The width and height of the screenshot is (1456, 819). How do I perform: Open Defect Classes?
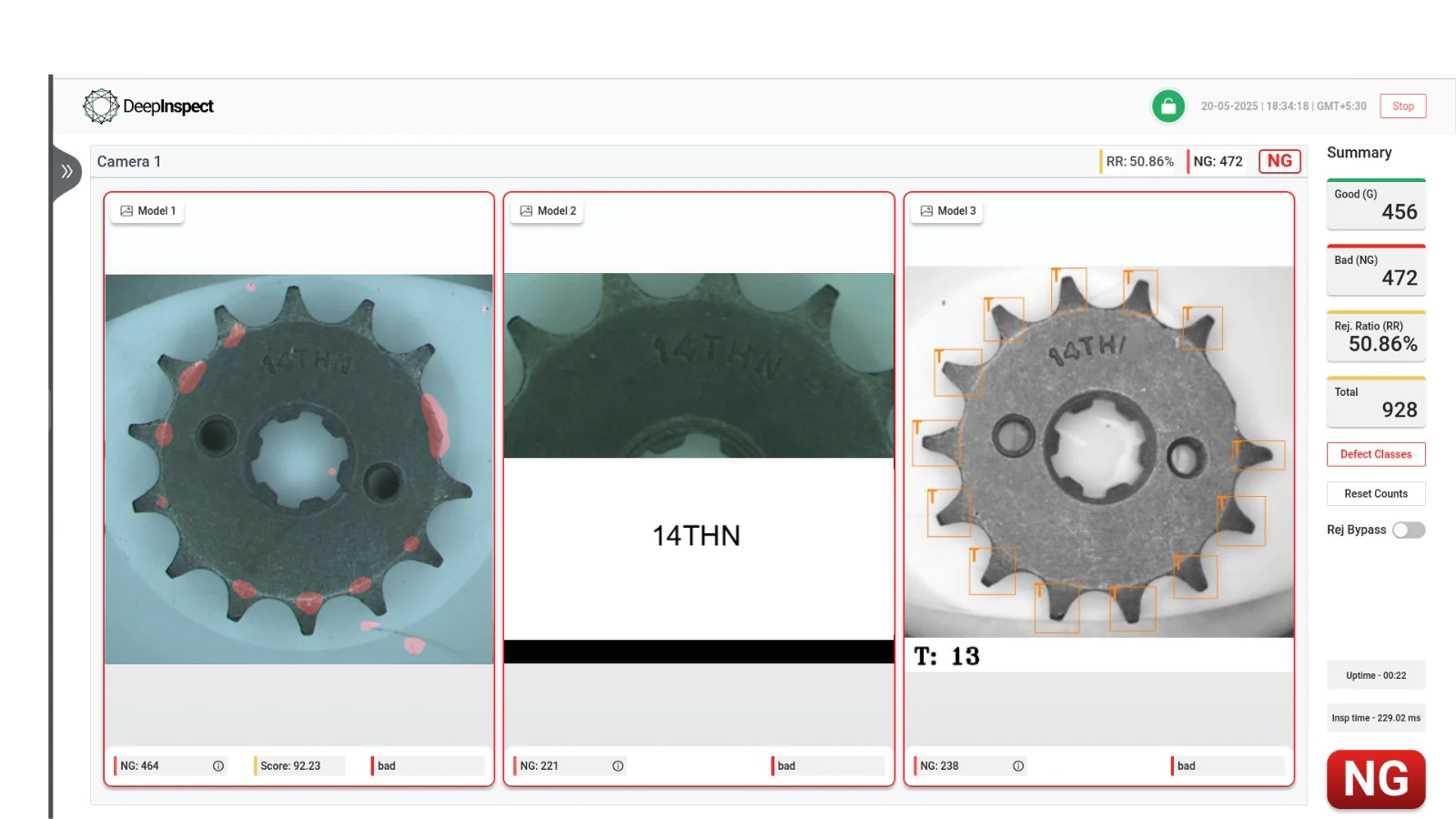point(1376,454)
